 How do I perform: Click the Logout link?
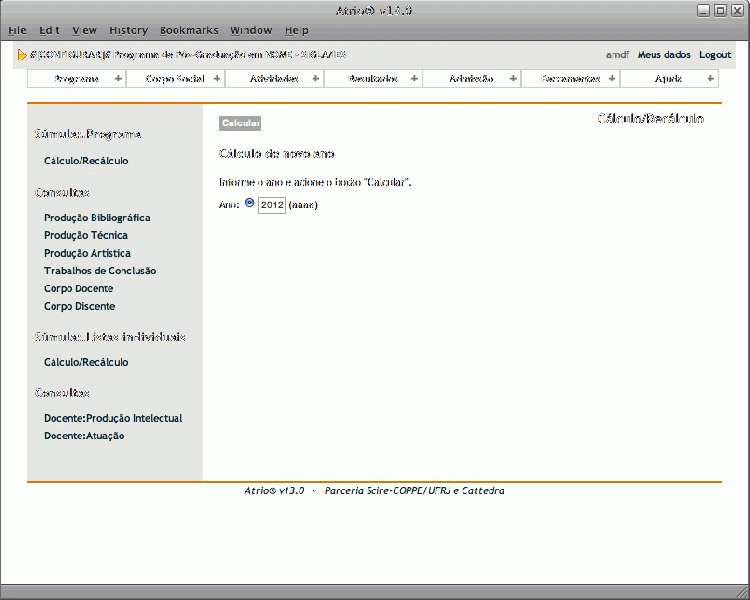click(x=715, y=55)
